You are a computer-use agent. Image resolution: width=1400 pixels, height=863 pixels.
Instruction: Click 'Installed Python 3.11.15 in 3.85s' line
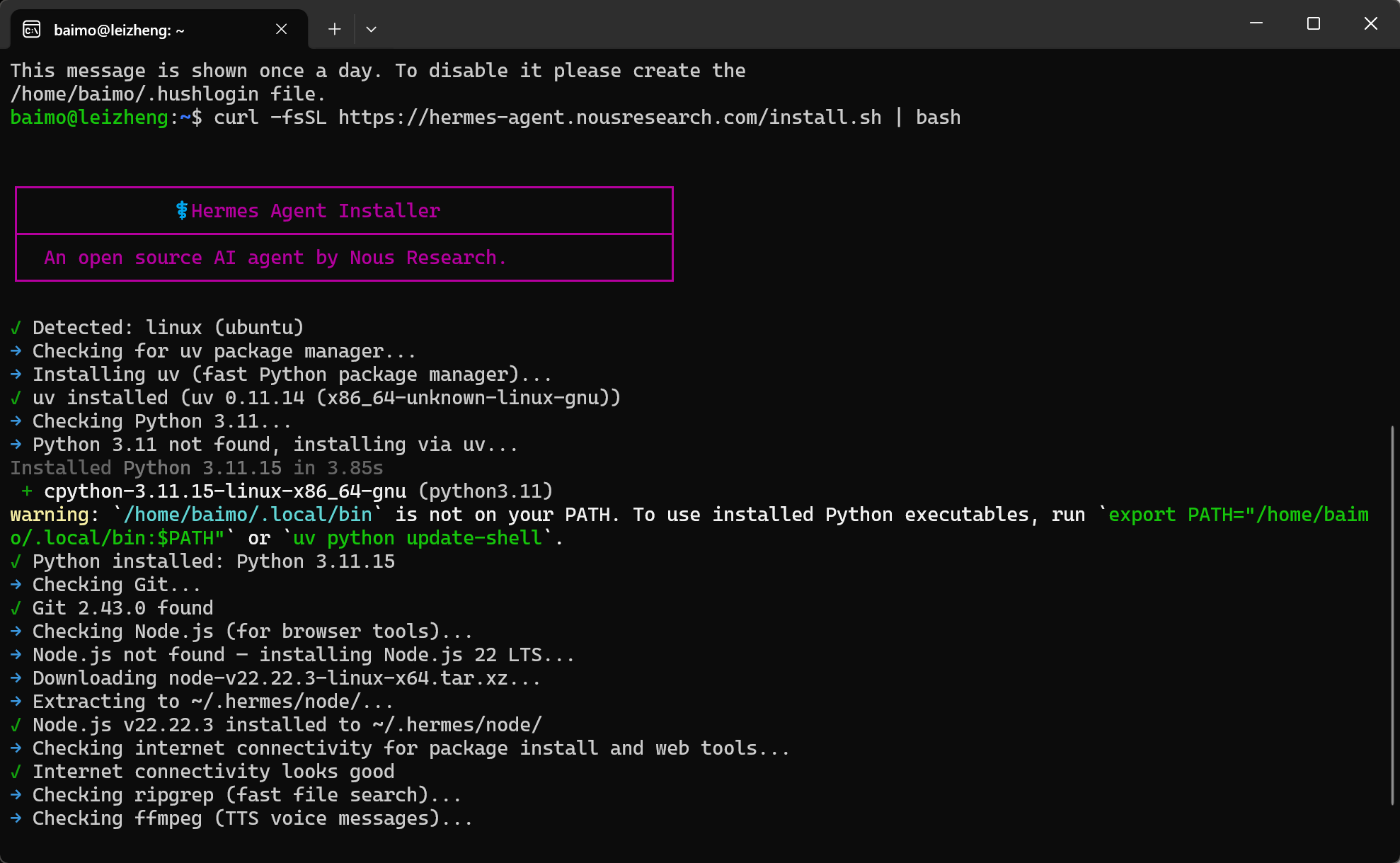(x=197, y=468)
